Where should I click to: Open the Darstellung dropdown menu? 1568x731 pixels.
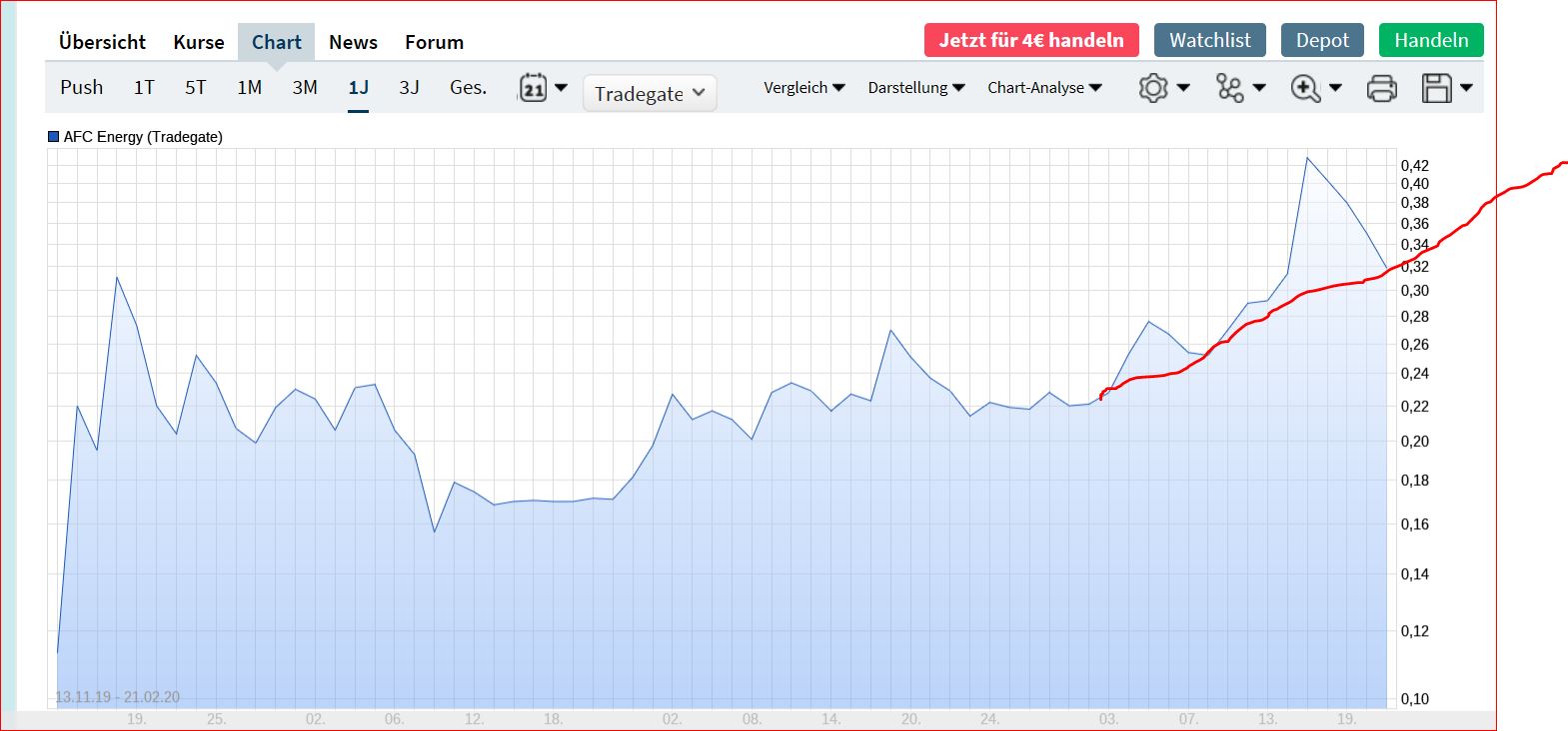(915, 88)
